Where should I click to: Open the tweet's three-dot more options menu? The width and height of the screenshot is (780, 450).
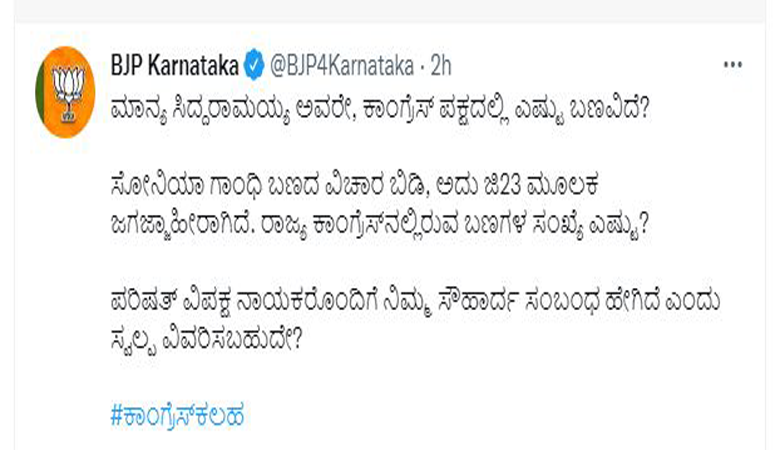(733, 65)
